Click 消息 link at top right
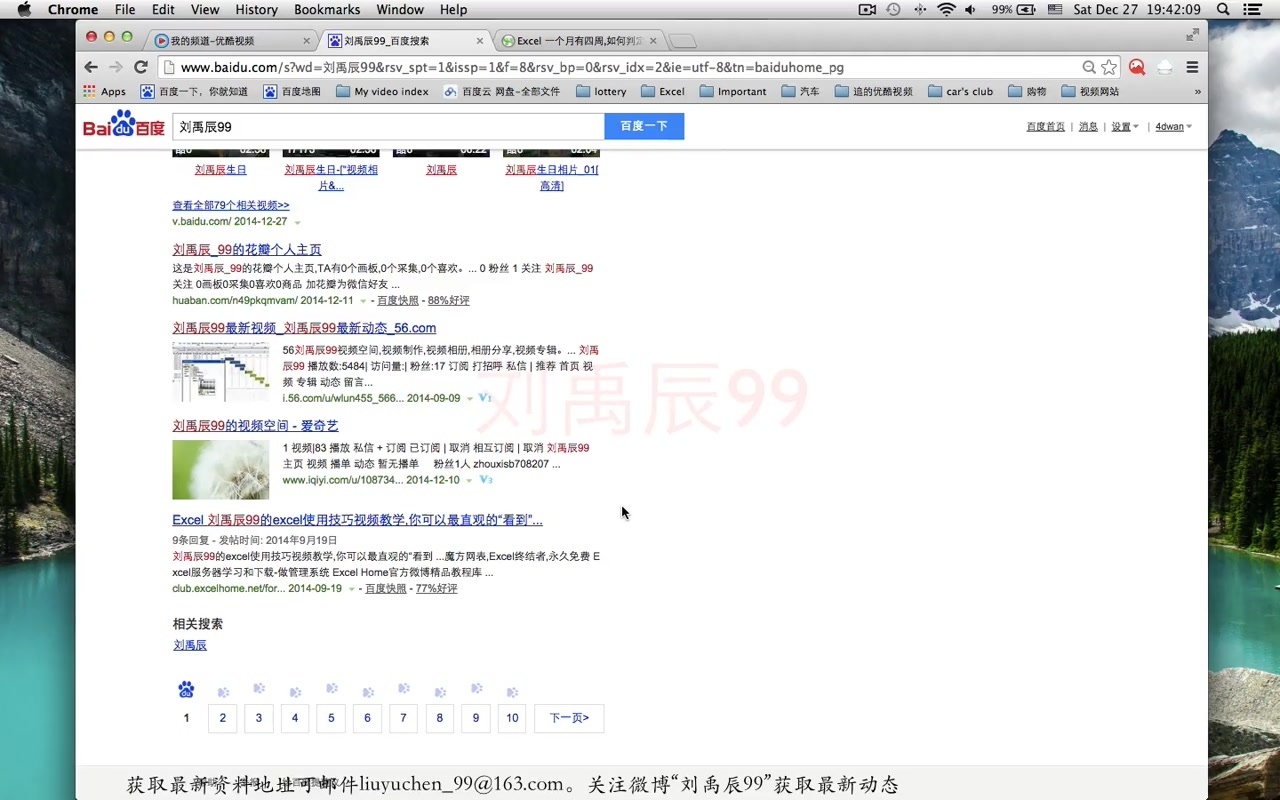Screen dimensions: 1280x800 (x=1088, y=127)
